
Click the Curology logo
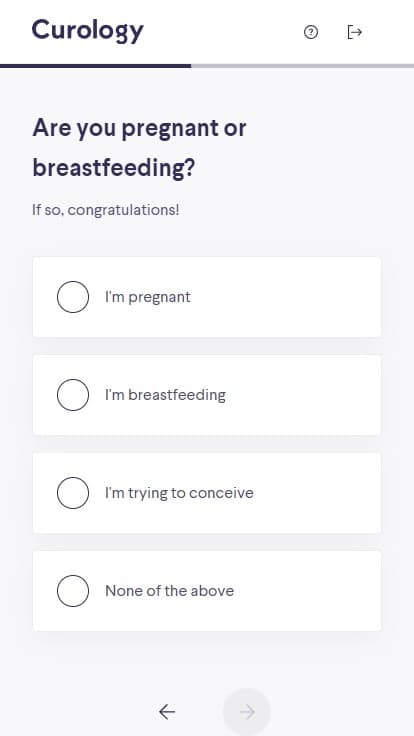tap(87, 30)
